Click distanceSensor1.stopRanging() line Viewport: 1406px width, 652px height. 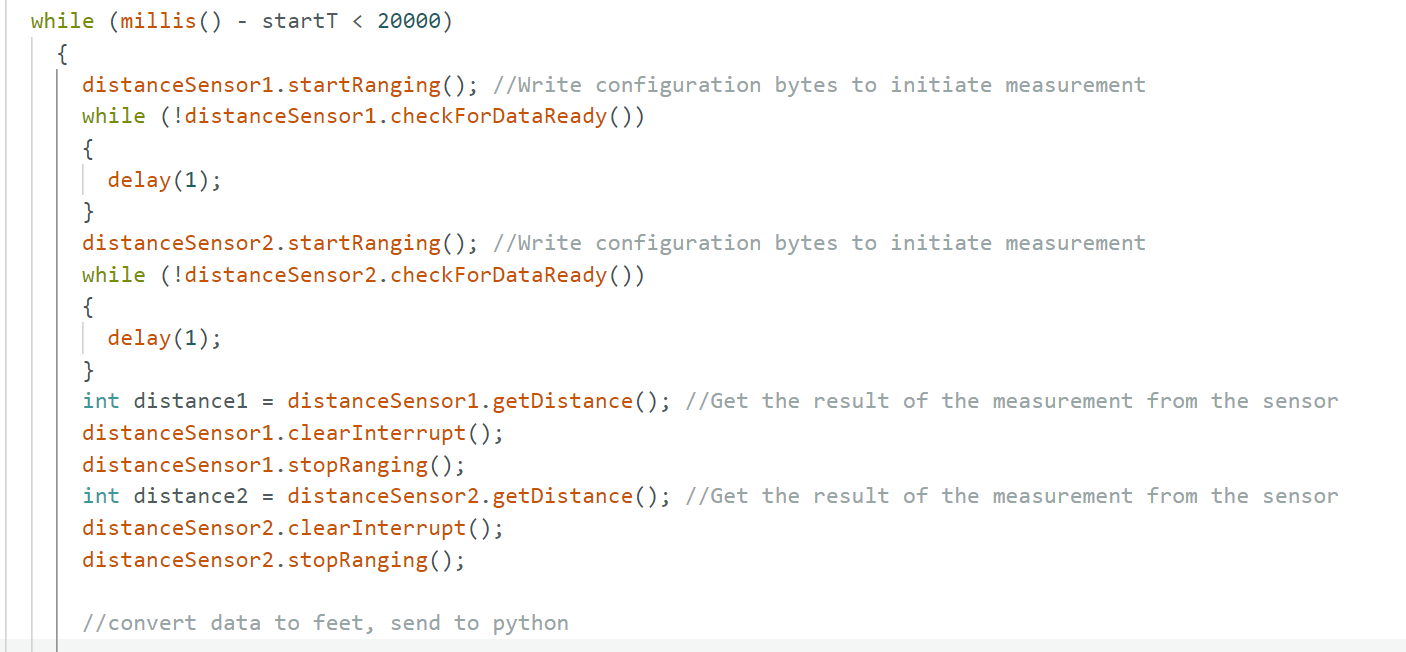click(274, 465)
